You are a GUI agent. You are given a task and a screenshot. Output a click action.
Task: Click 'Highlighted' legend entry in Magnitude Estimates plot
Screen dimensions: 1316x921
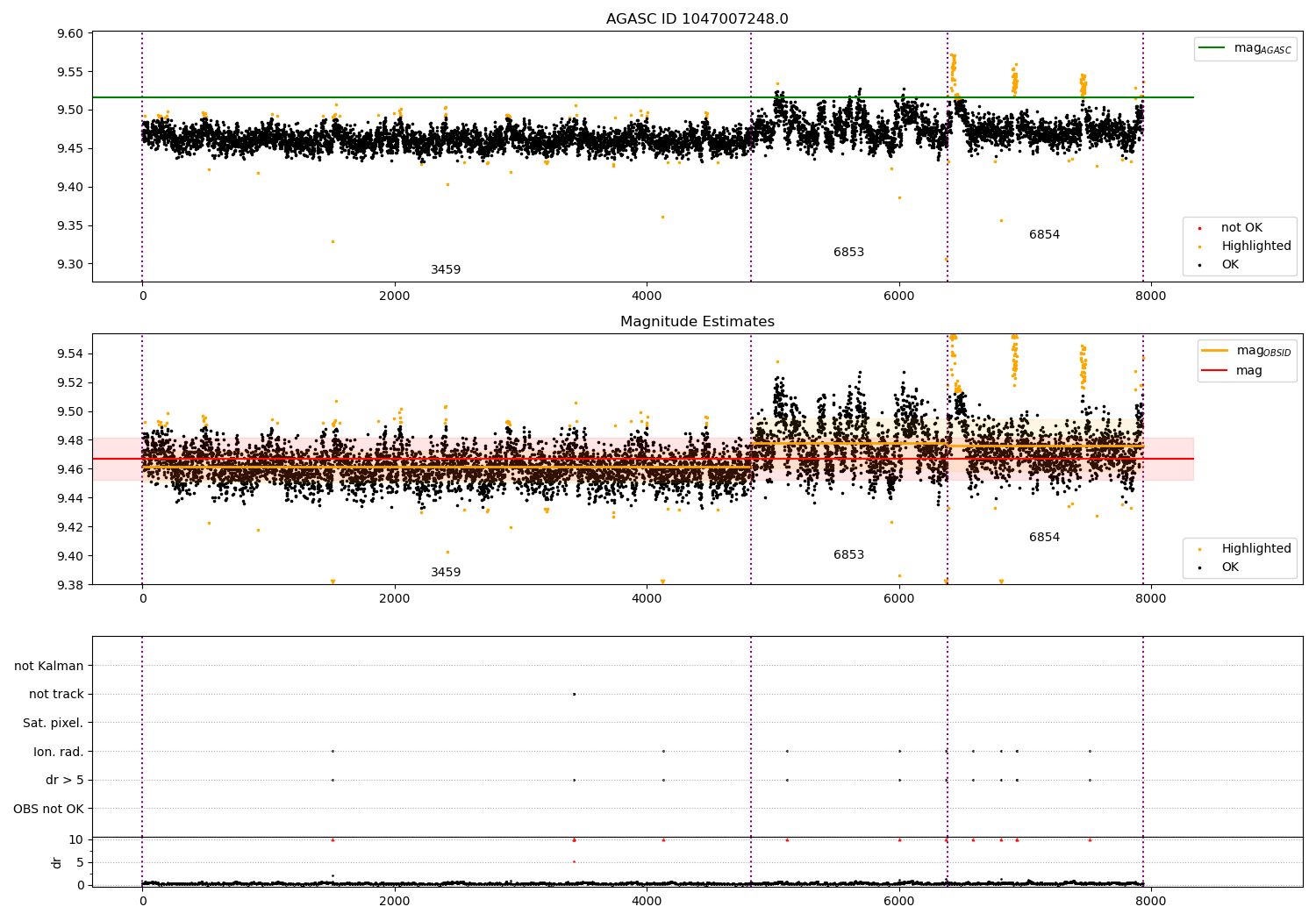tap(1255, 549)
